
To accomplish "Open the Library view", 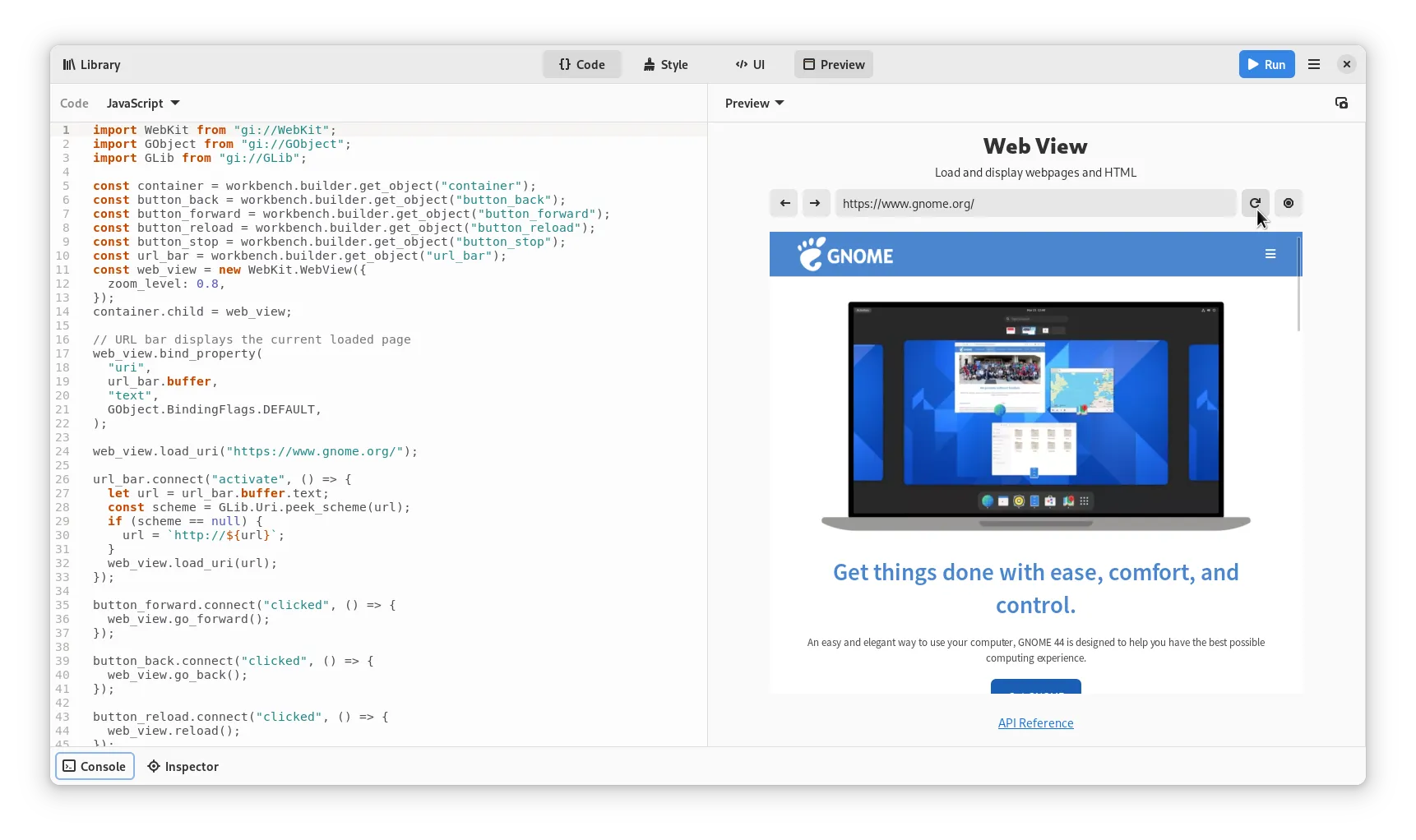I will click(91, 64).
